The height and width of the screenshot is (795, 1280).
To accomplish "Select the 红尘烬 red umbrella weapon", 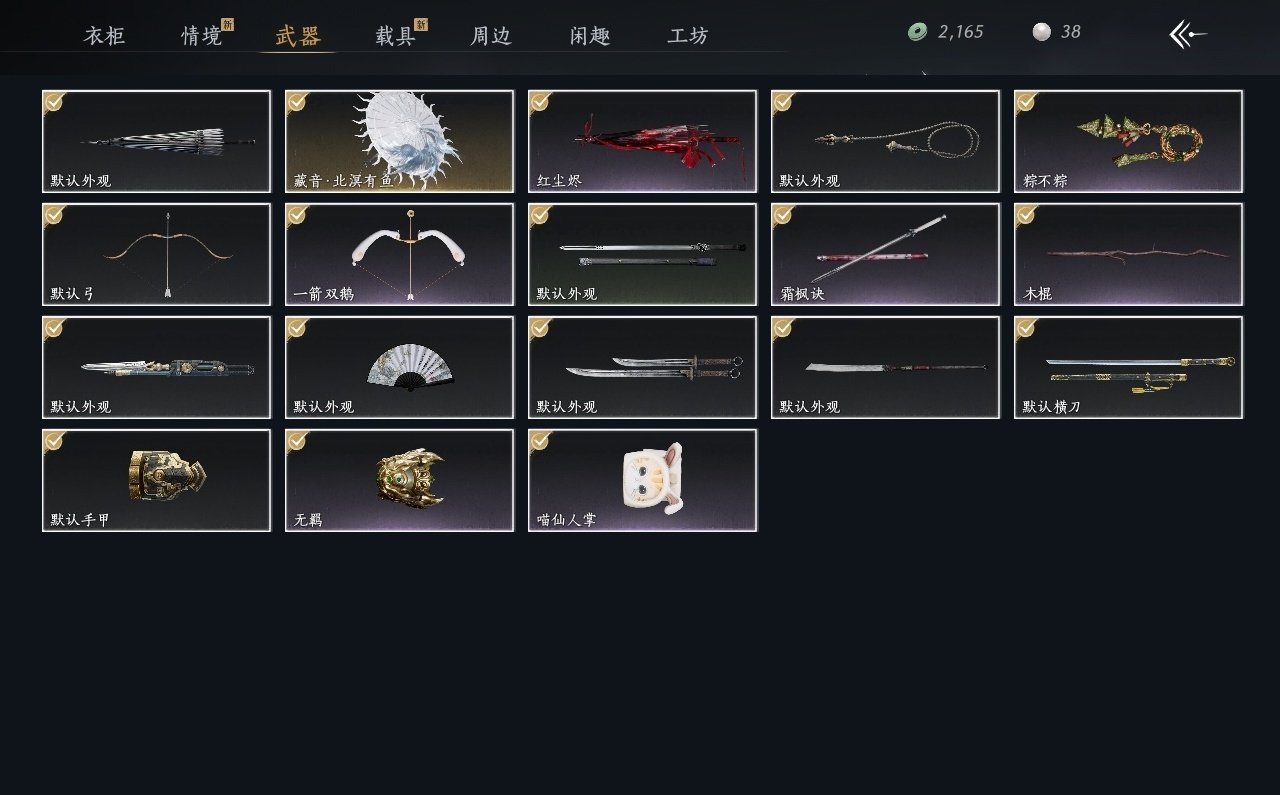I will click(642, 141).
